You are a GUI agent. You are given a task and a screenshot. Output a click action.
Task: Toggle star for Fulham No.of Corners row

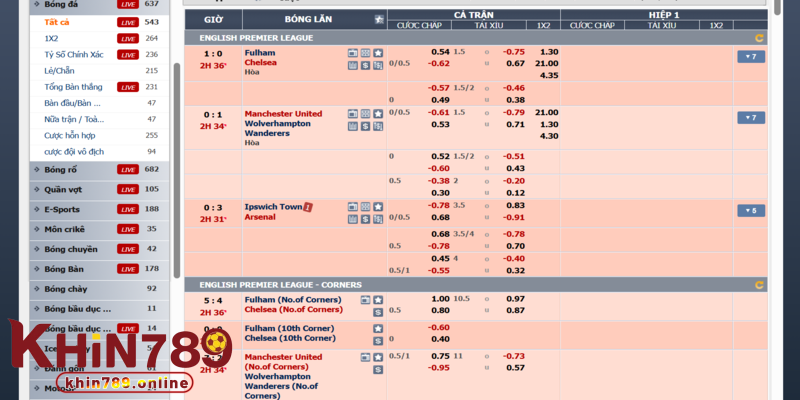click(x=378, y=300)
